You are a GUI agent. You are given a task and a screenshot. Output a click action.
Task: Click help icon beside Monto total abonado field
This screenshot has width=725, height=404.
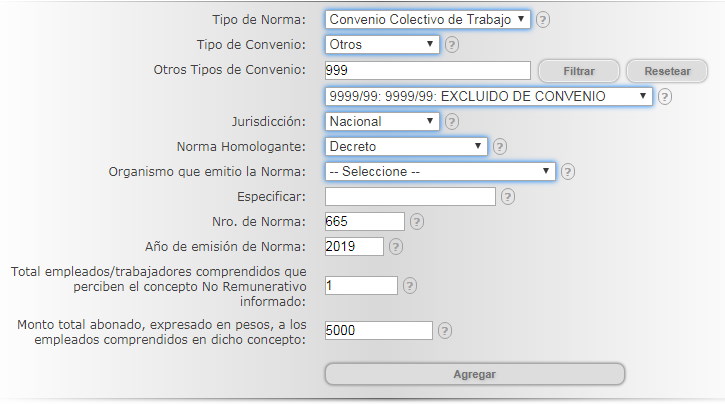point(445,330)
